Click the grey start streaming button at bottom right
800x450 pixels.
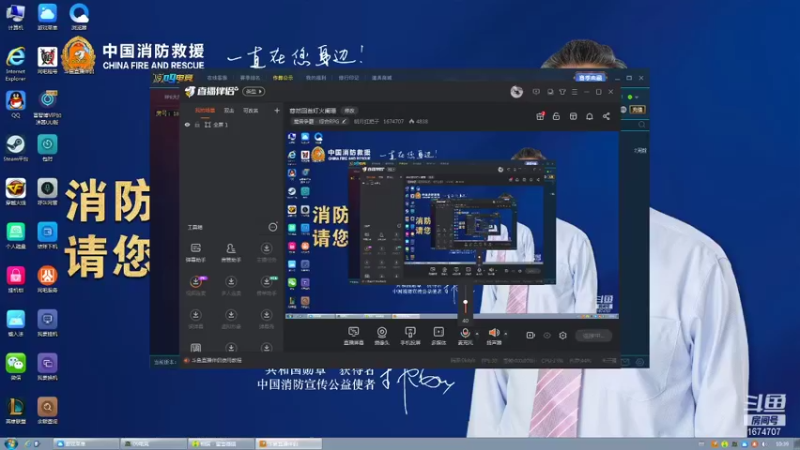[x=593, y=335]
